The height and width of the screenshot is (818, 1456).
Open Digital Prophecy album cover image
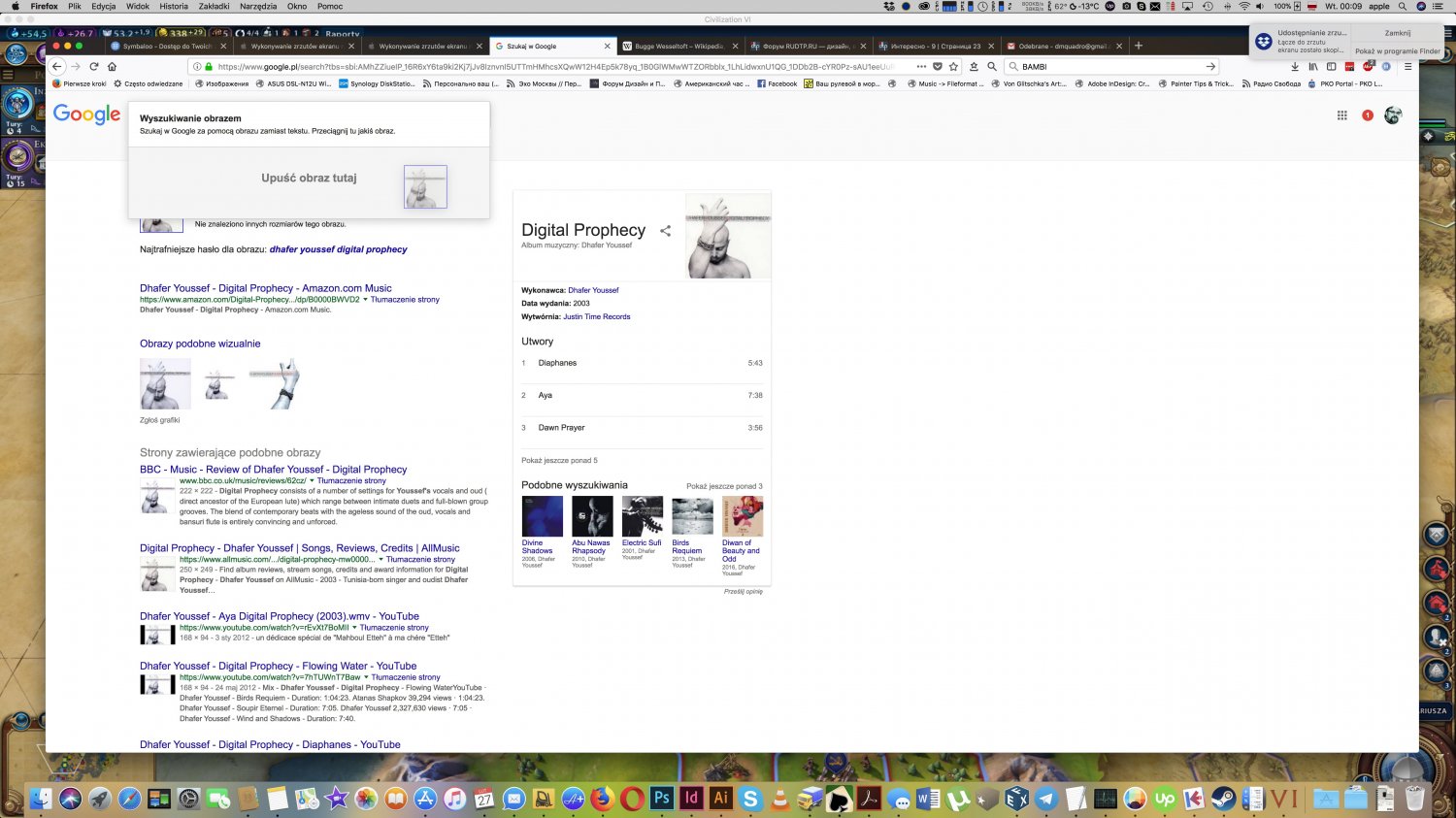[x=728, y=236]
